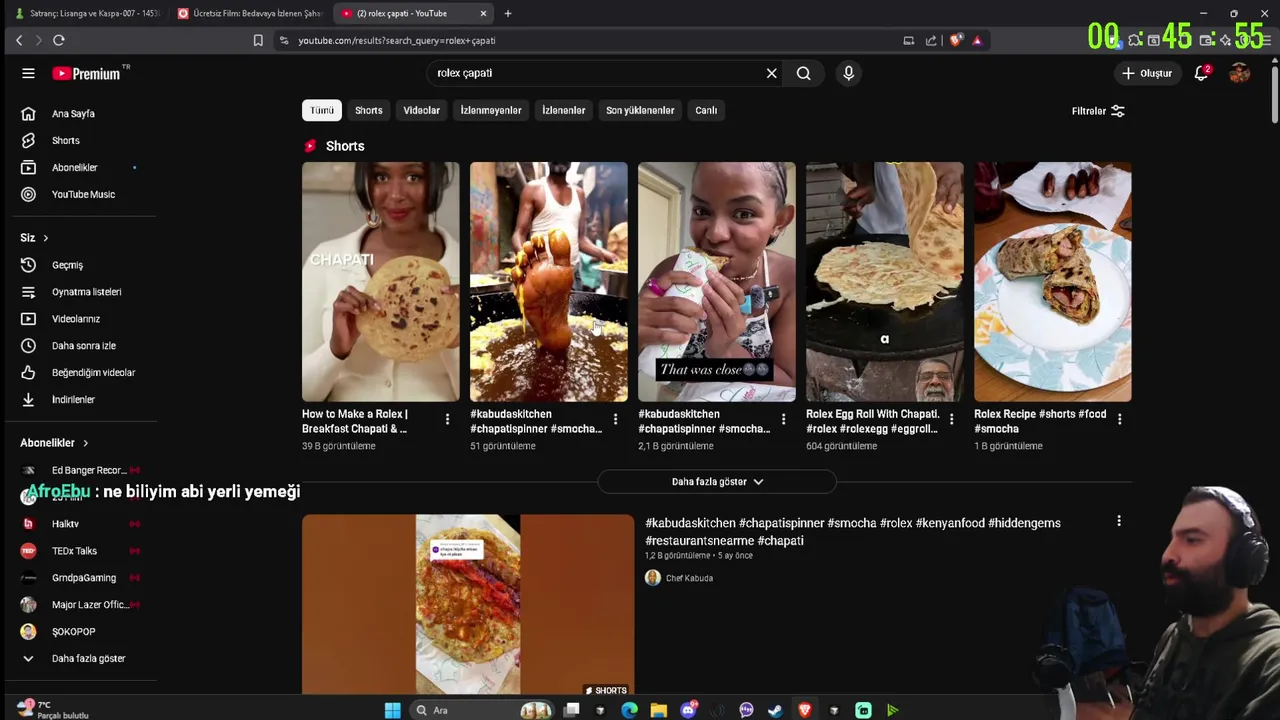This screenshot has width=1280, height=720.
Task: Click the taskbar Ara search box
Action: [x=483, y=710]
